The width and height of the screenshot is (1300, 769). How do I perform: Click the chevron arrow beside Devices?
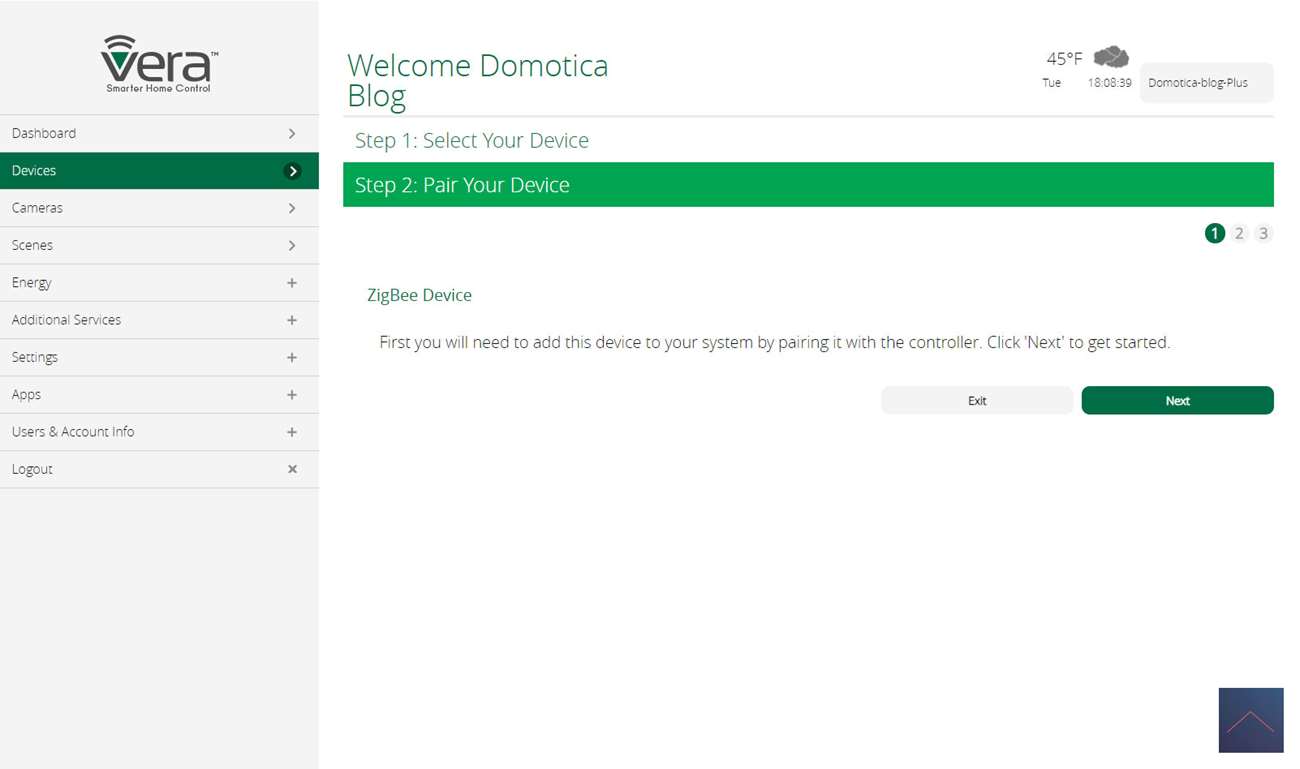point(292,171)
